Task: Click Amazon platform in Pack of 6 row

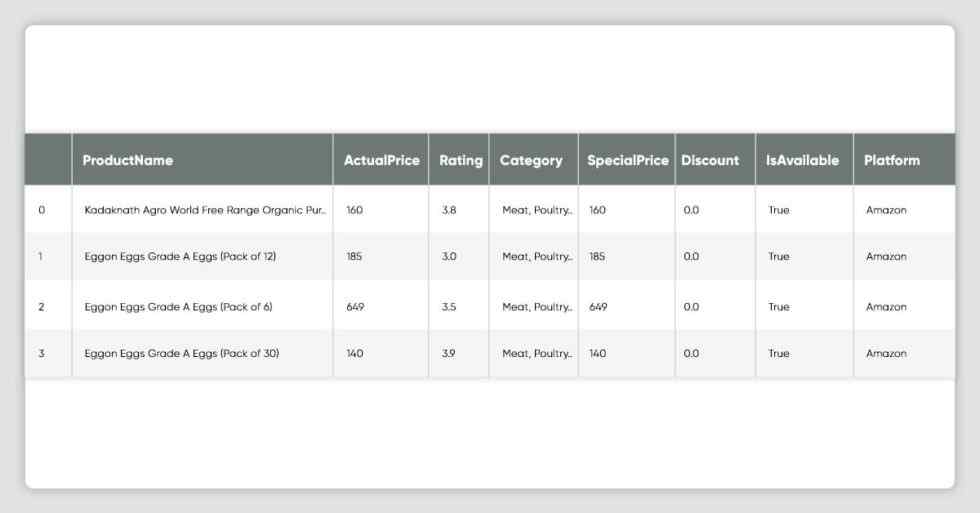Action: click(886, 307)
